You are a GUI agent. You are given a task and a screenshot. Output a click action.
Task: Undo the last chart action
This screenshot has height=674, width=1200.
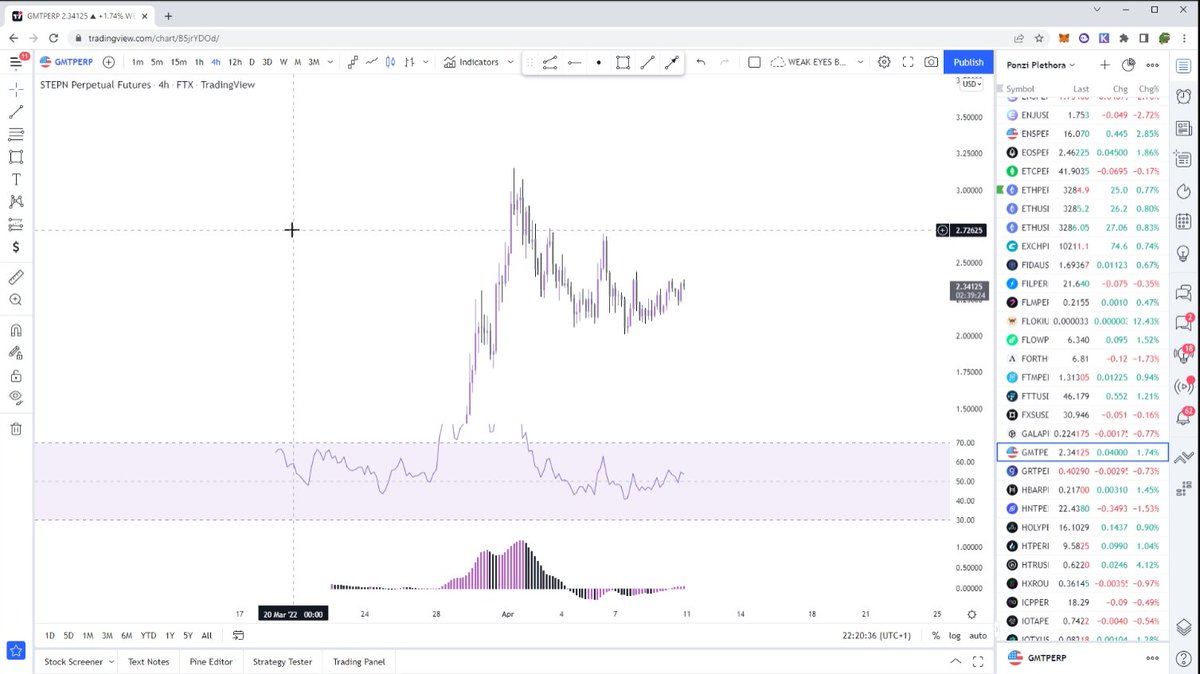[700, 62]
